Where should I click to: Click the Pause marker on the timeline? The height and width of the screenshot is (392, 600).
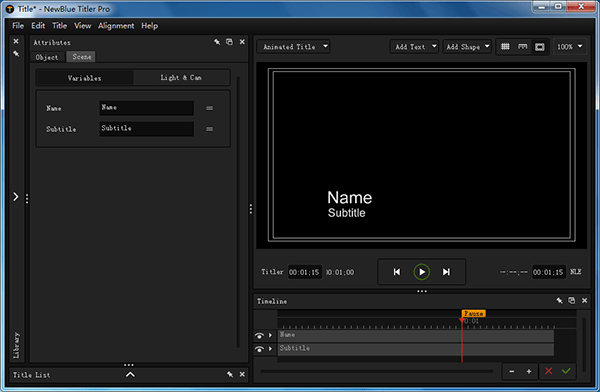[474, 314]
